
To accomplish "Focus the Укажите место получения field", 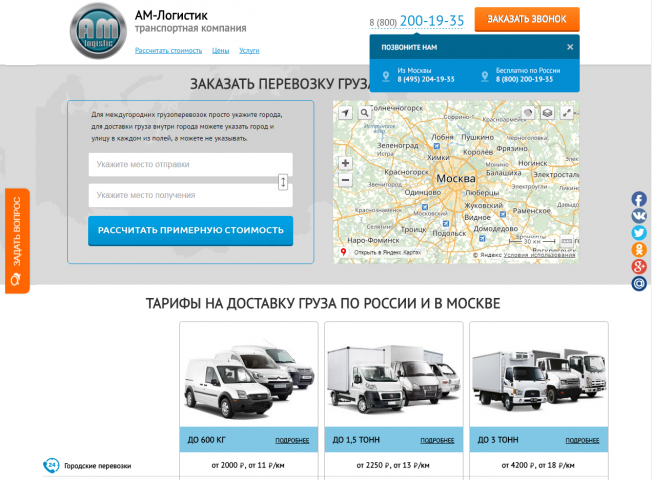I will [190, 195].
